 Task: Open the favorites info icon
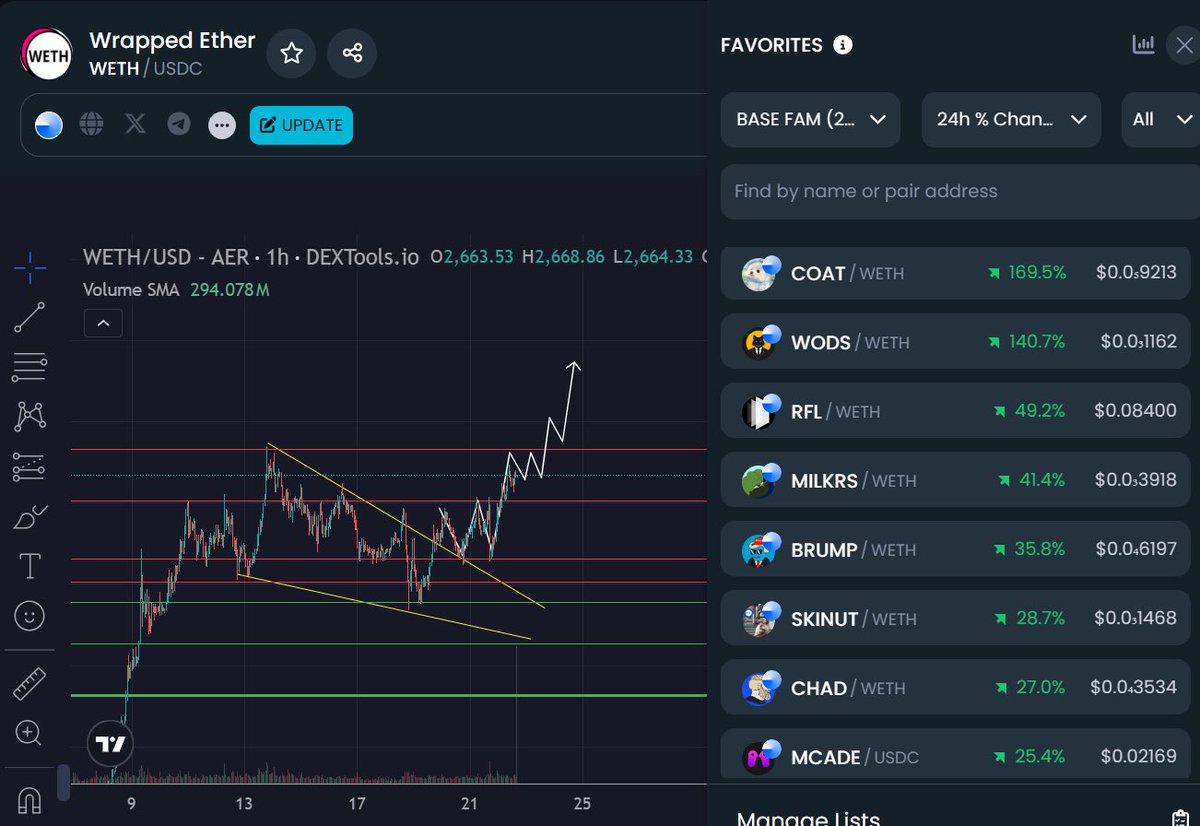[843, 45]
